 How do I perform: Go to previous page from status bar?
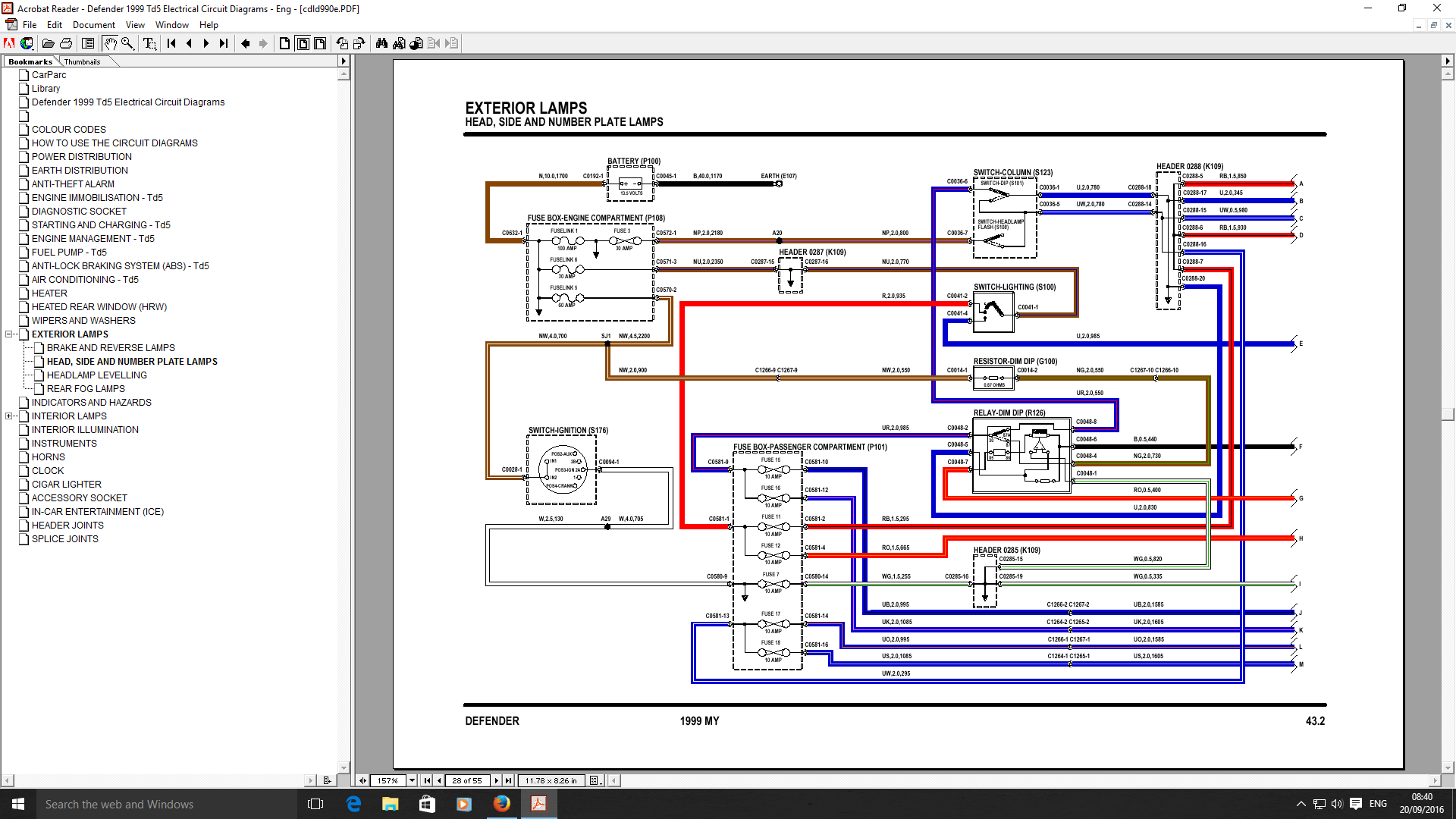(x=438, y=780)
